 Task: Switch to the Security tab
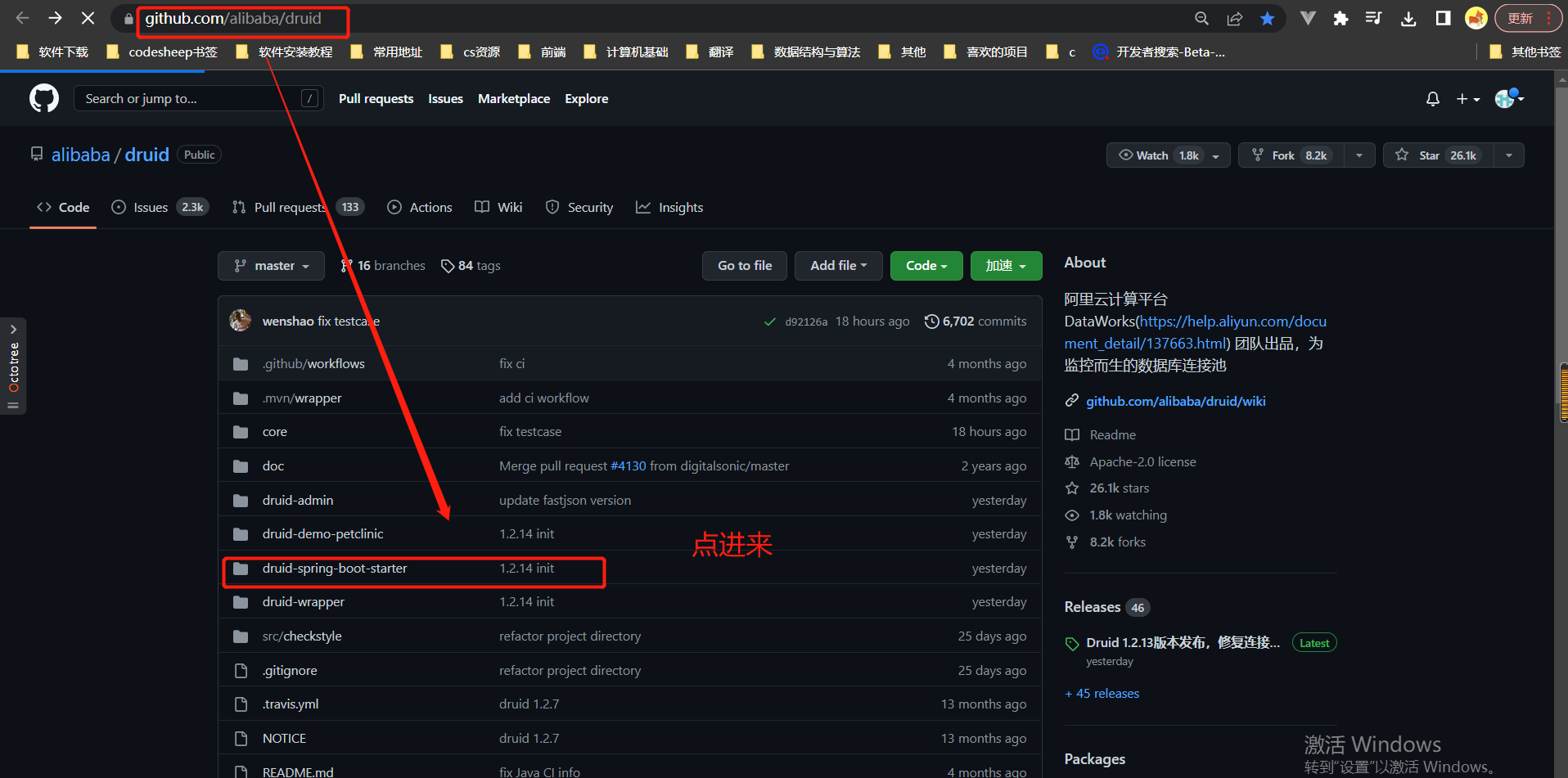pos(579,208)
